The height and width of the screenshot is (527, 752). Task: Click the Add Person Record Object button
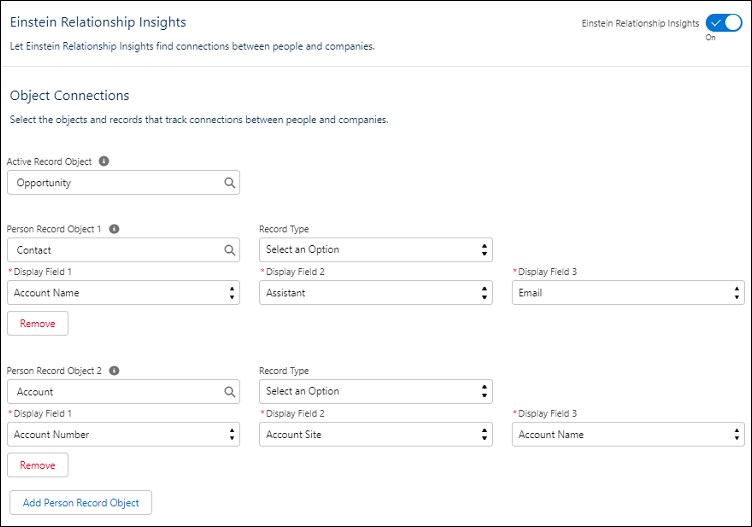pyautogui.click(x=81, y=503)
